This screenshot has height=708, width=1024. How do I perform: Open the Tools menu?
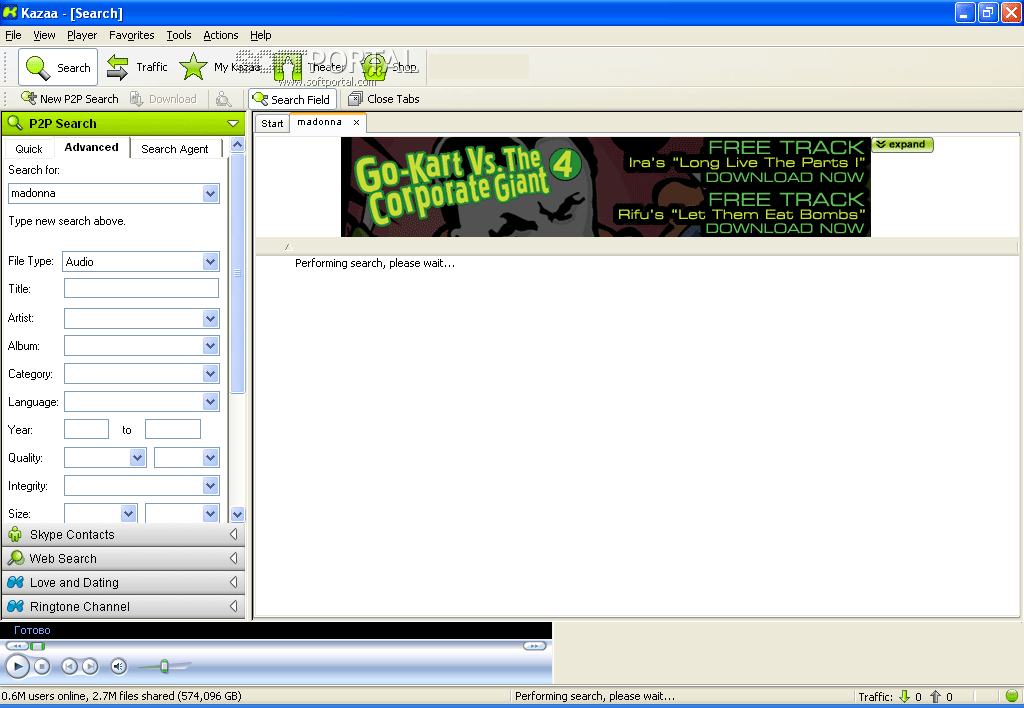point(178,35)
